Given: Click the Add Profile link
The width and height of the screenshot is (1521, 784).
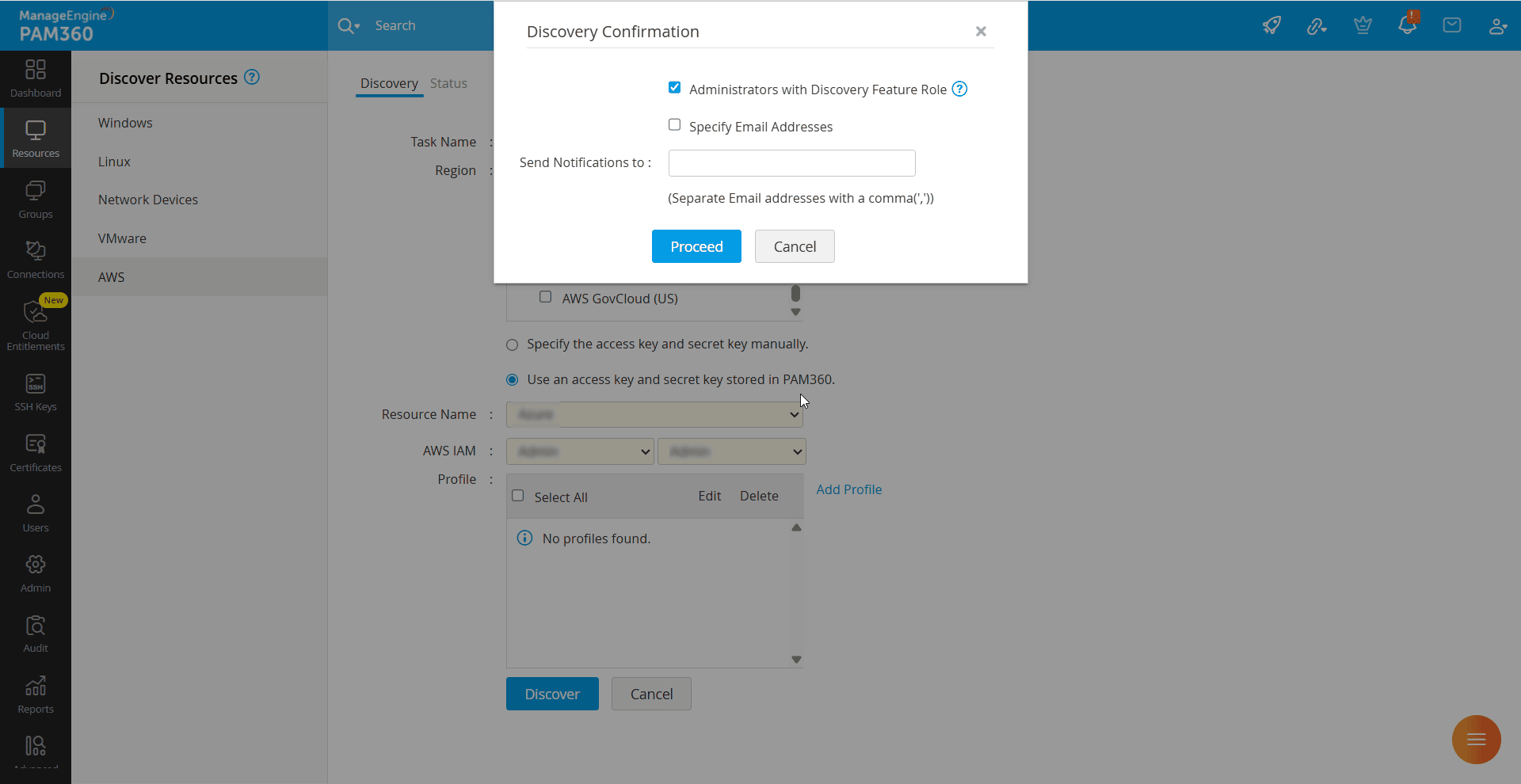Looking at the screenshot, I should click(x=848, y=489).
